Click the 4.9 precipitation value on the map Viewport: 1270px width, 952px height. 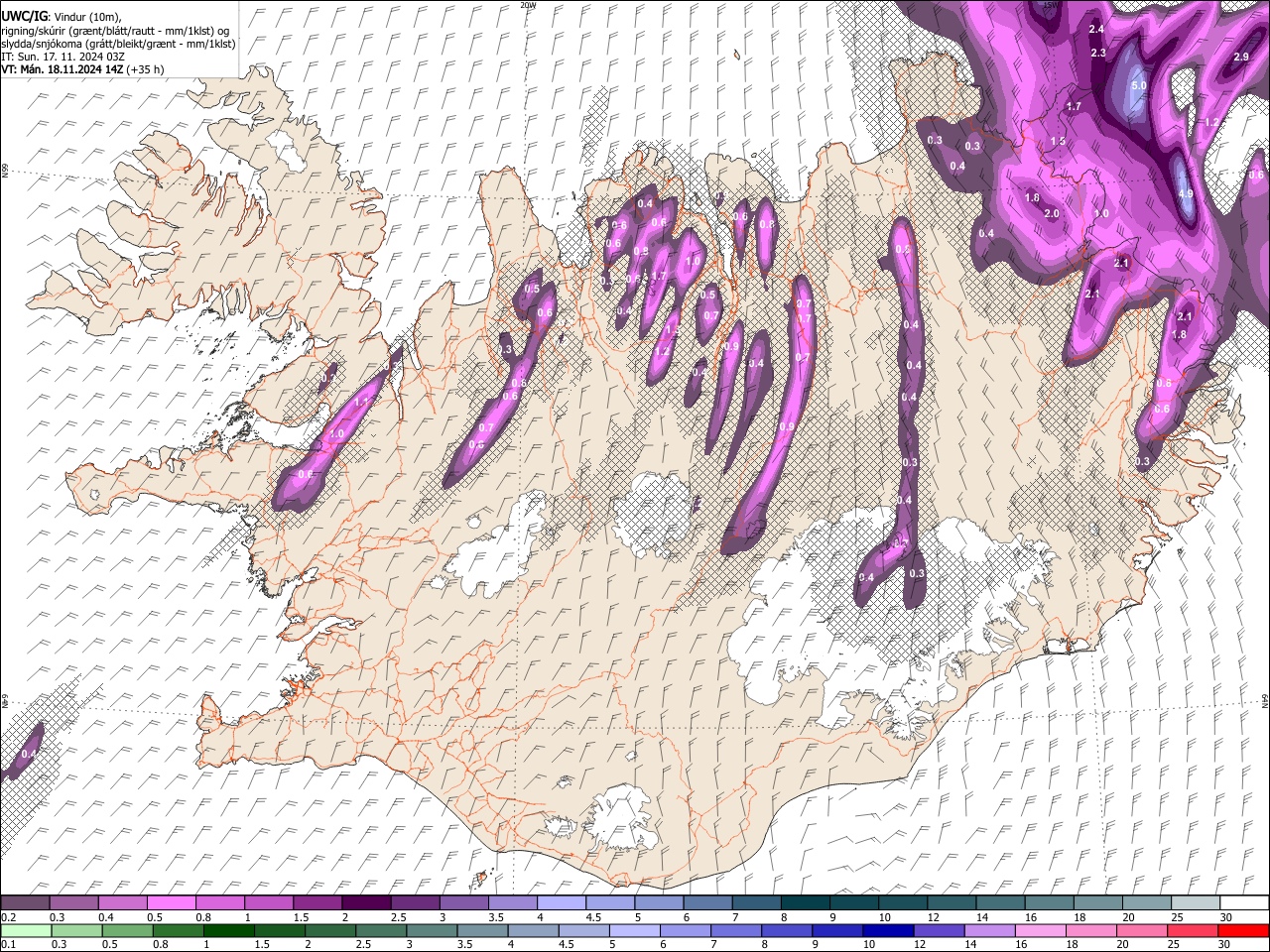coord(1185,193)
